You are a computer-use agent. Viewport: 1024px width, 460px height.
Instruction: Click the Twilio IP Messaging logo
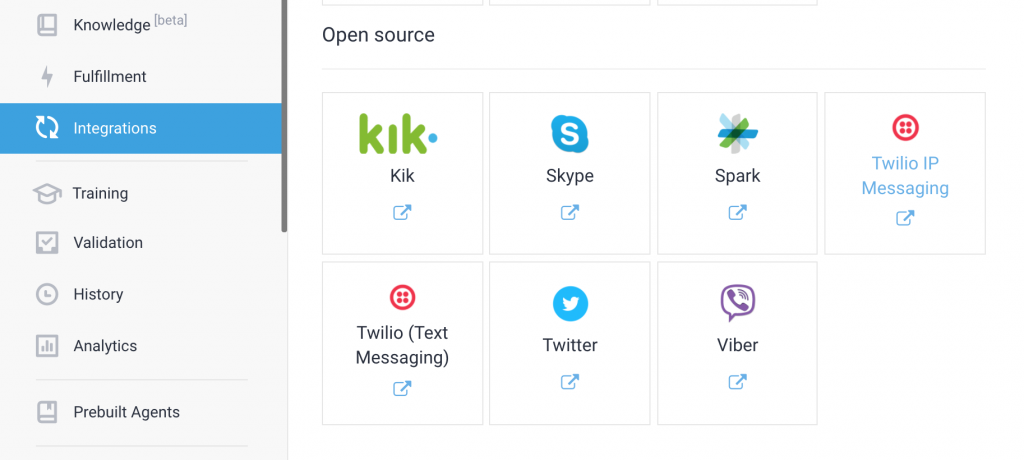[x=905, y=128]
